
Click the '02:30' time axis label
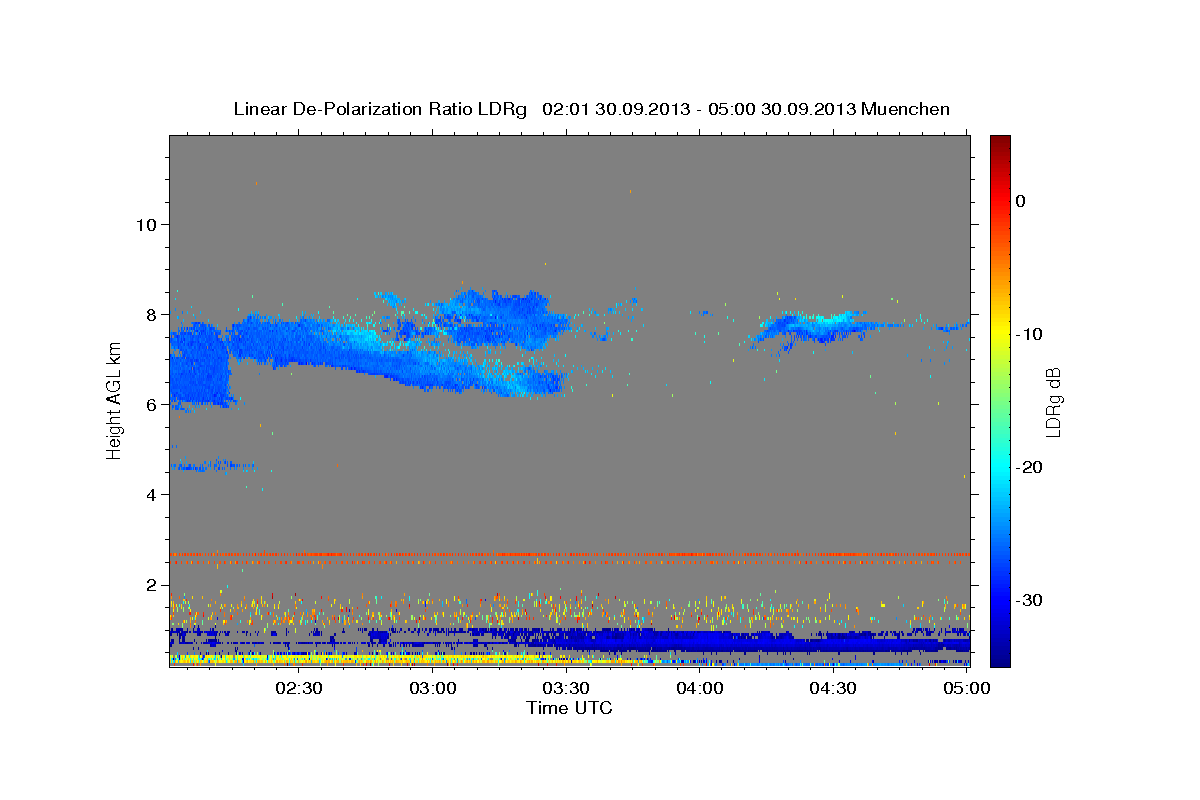300,688
